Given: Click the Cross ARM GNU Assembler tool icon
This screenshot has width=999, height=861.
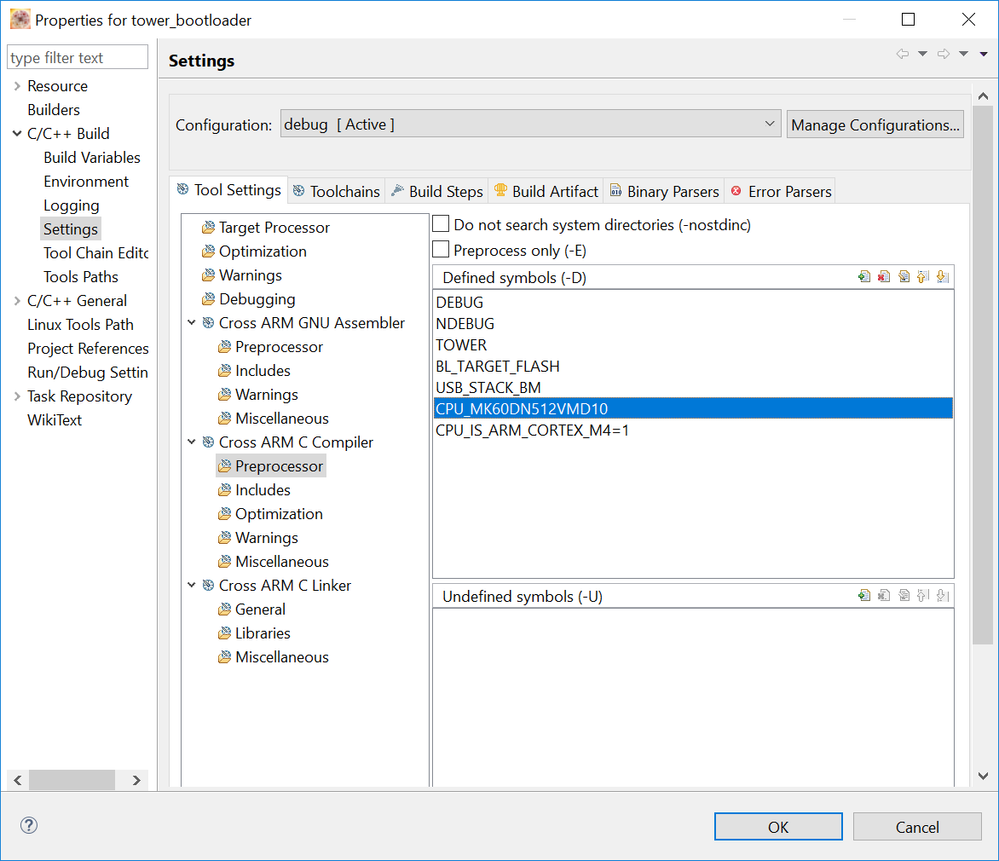Looking at the screenshot, I should point(208,322).
